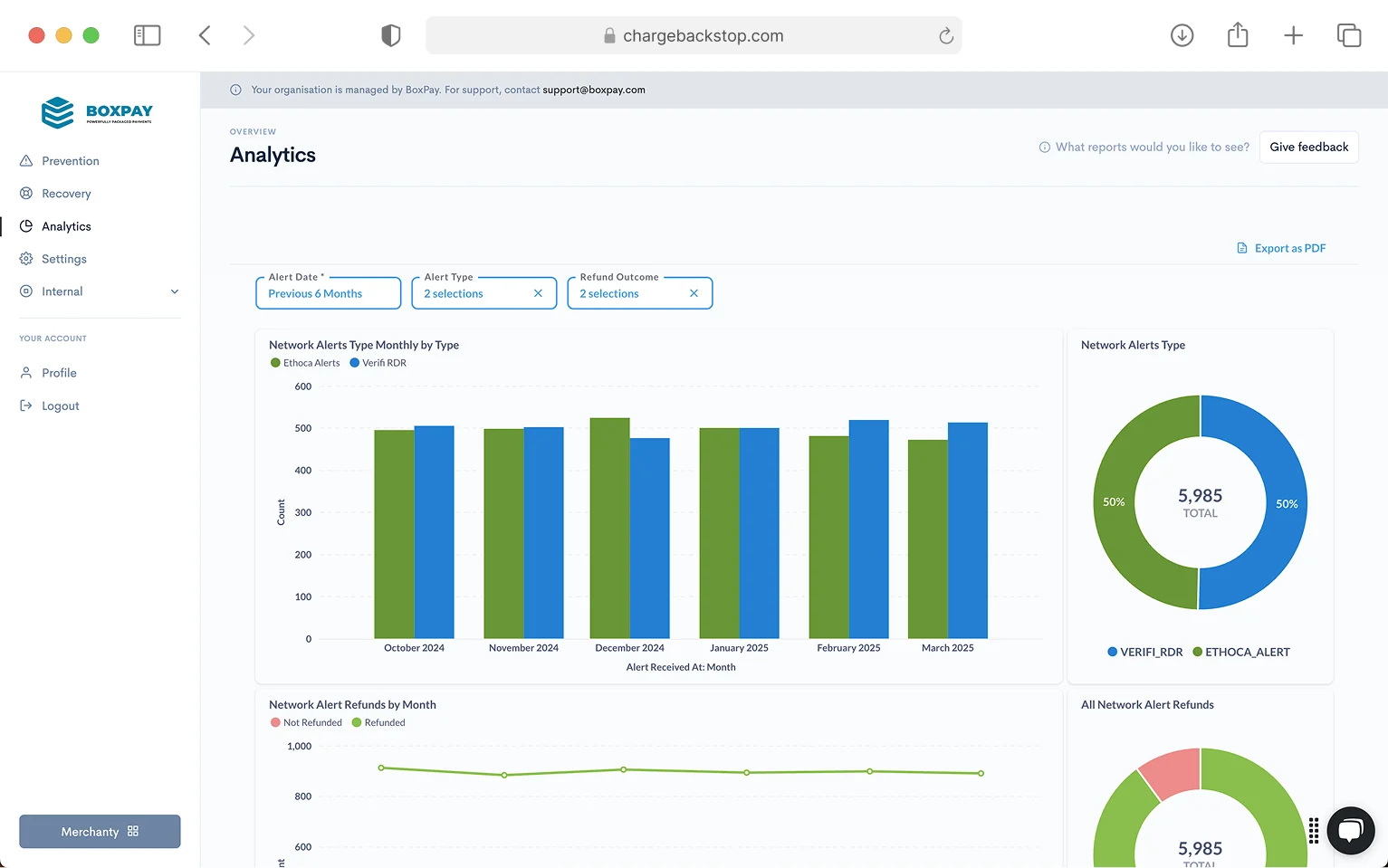Toggle VERIFI_RDR legend under donut chart
The height and width of the screenshot is (868, 1388).
(1145, 652)
